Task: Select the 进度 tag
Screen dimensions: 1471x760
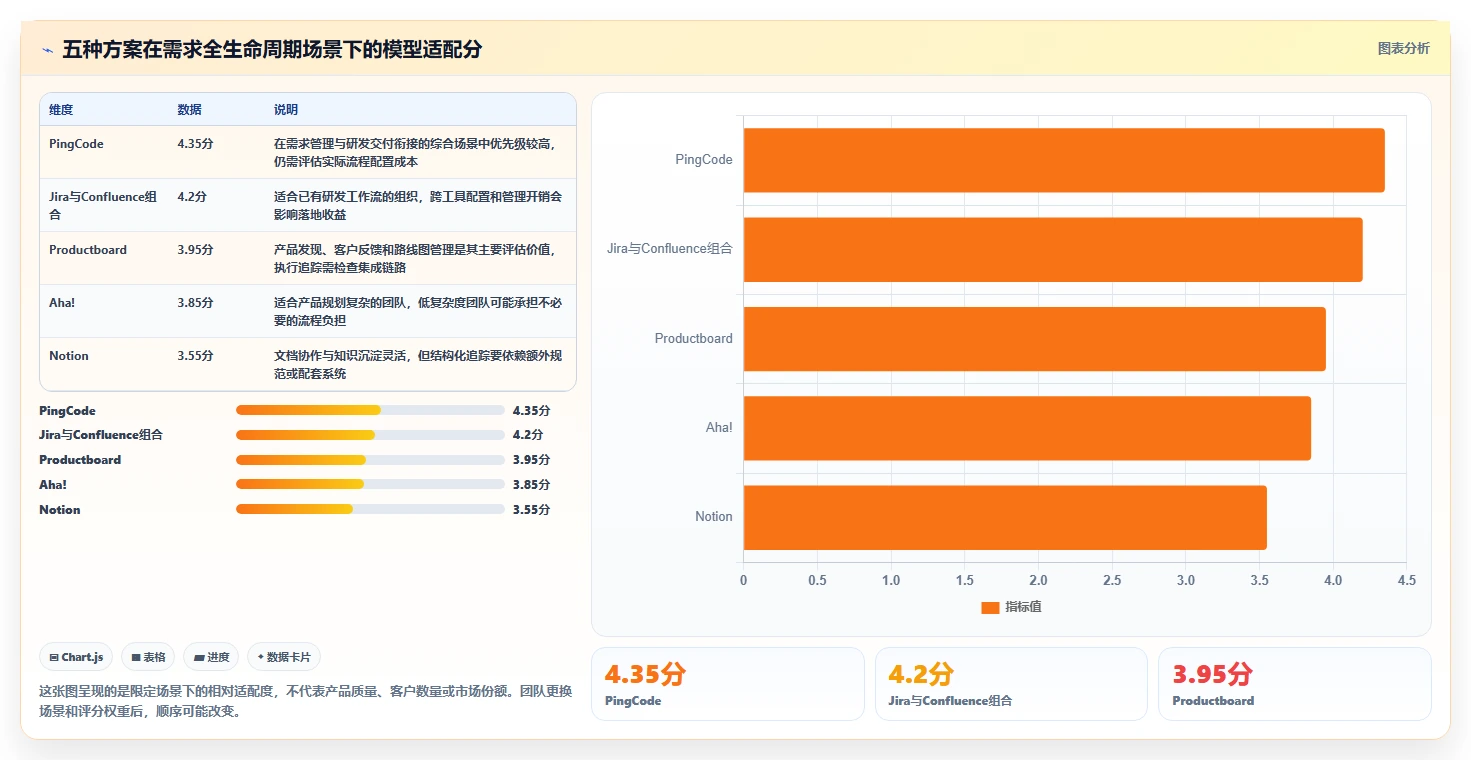Action: pyautogui.click(x=211, y=657)
